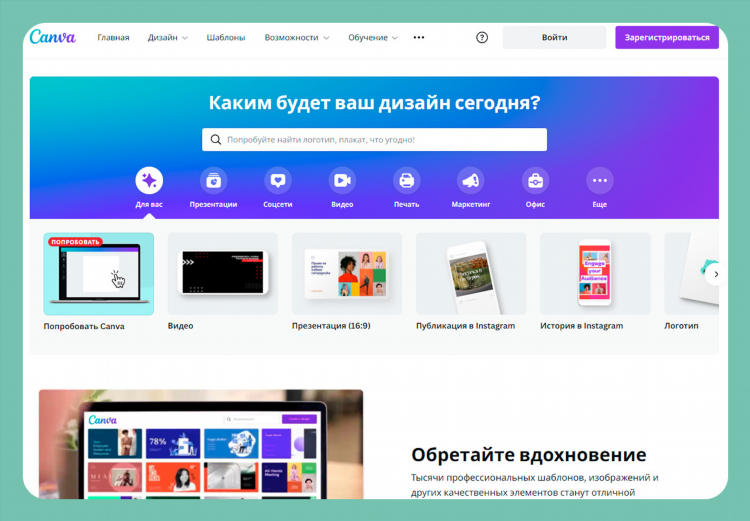Viewport: 750px width, 521px height.
Task: Open the three-dots more menu in navbar
Action: point(419,37)
